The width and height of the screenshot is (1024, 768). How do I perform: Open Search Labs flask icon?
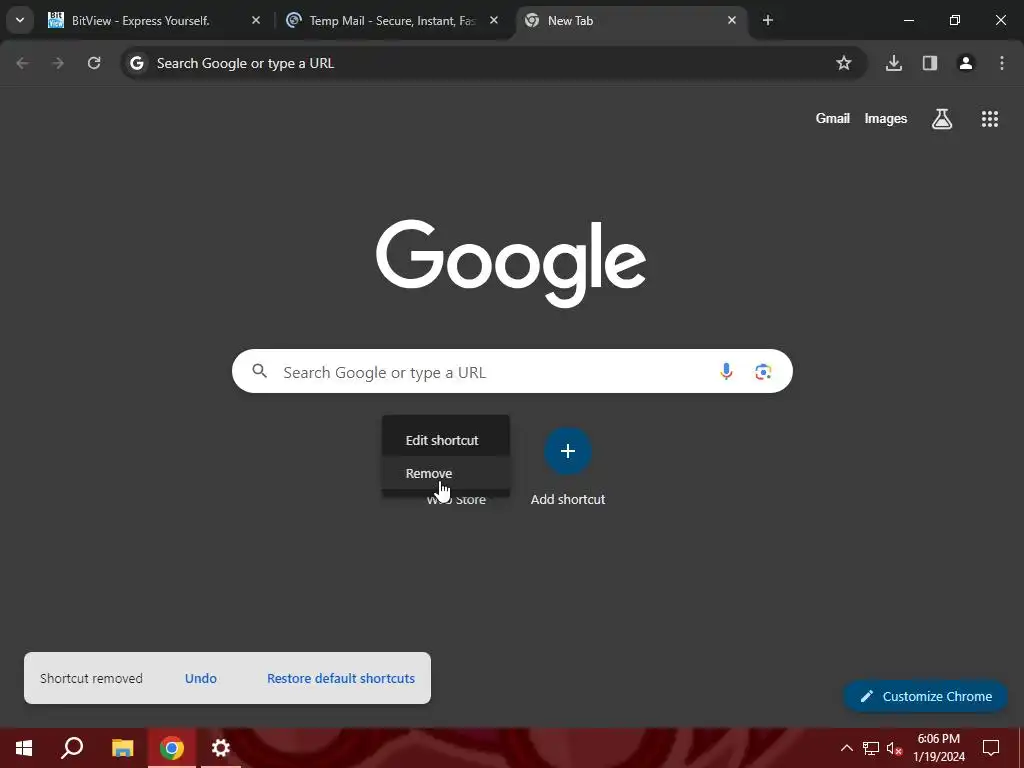[x=942, y=118]
